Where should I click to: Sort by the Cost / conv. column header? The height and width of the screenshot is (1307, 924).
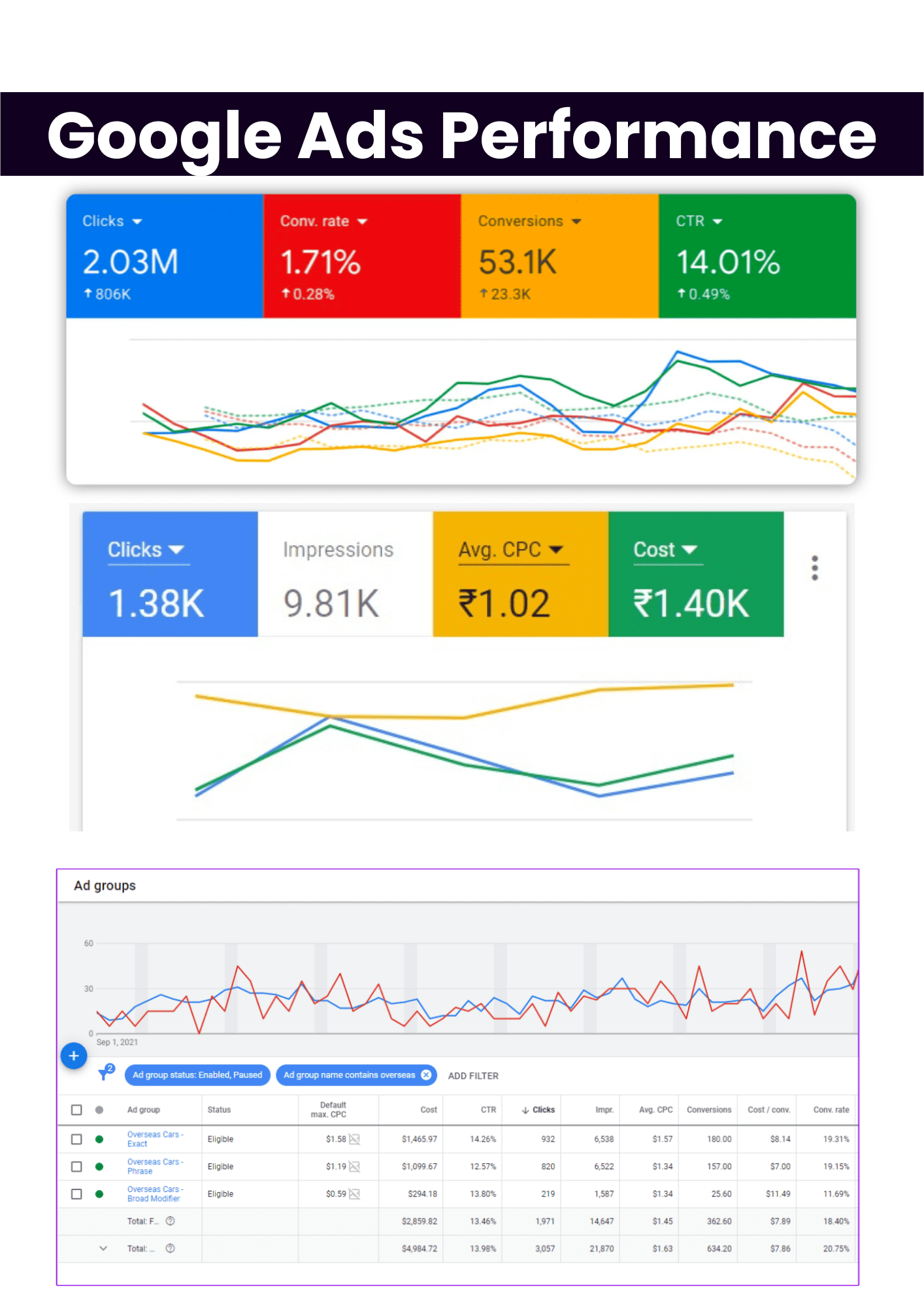[x=769, y=1110]
